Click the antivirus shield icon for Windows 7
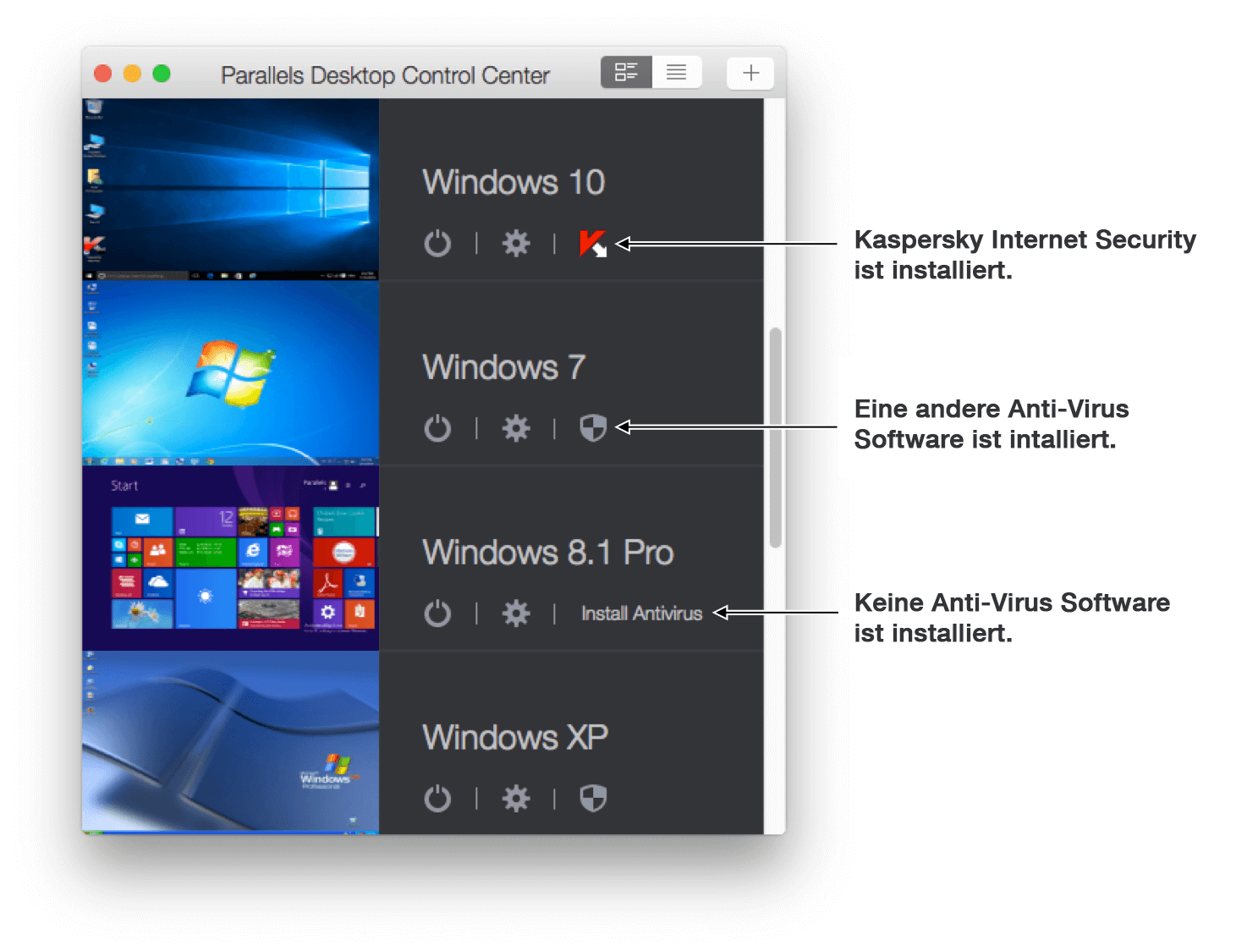 pyautogui.click(x=592, y=428)
